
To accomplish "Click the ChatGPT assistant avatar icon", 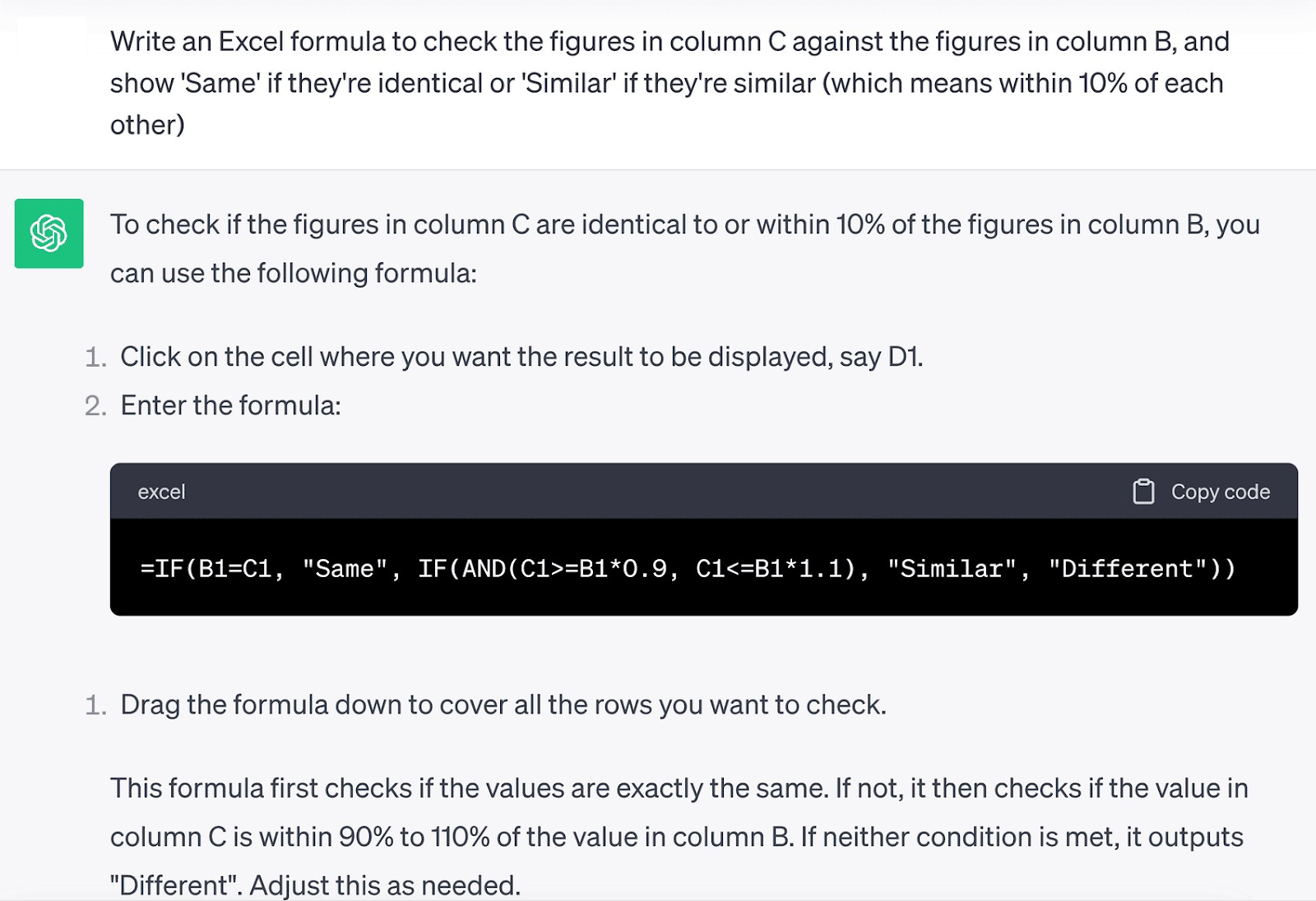I will click(x=48, y=234).
